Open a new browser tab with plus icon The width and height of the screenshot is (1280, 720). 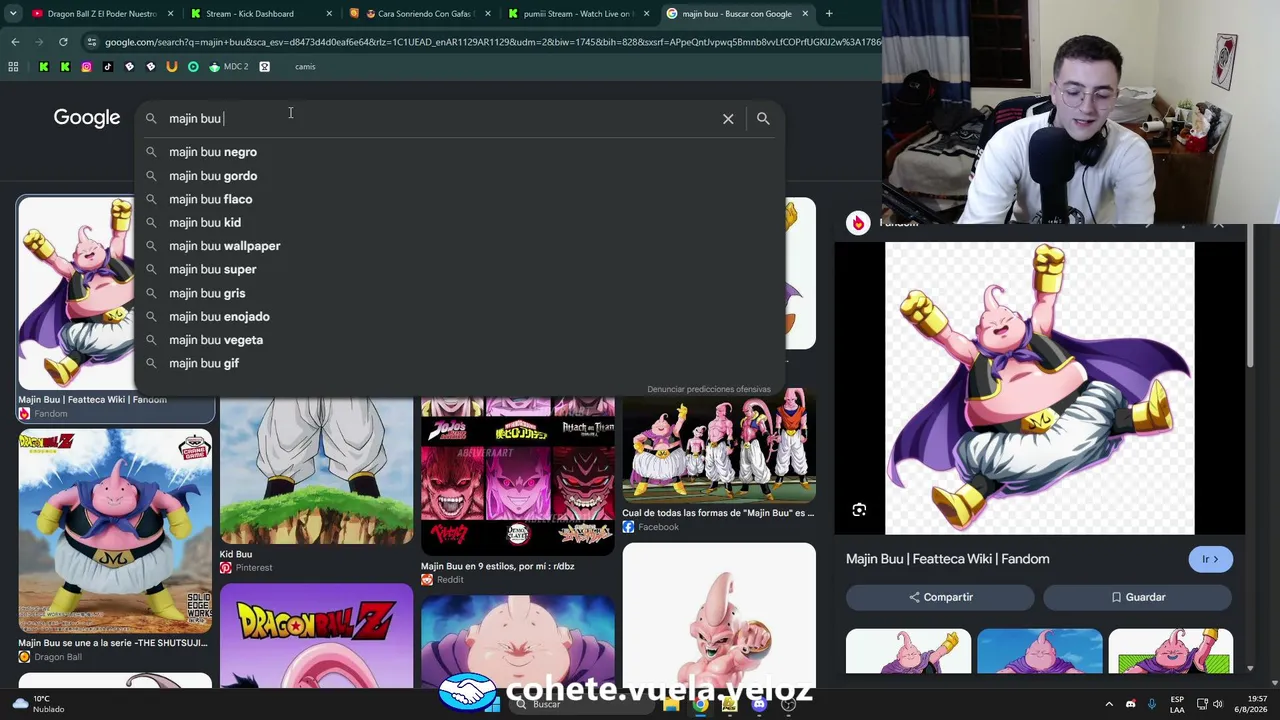(829, 14)
